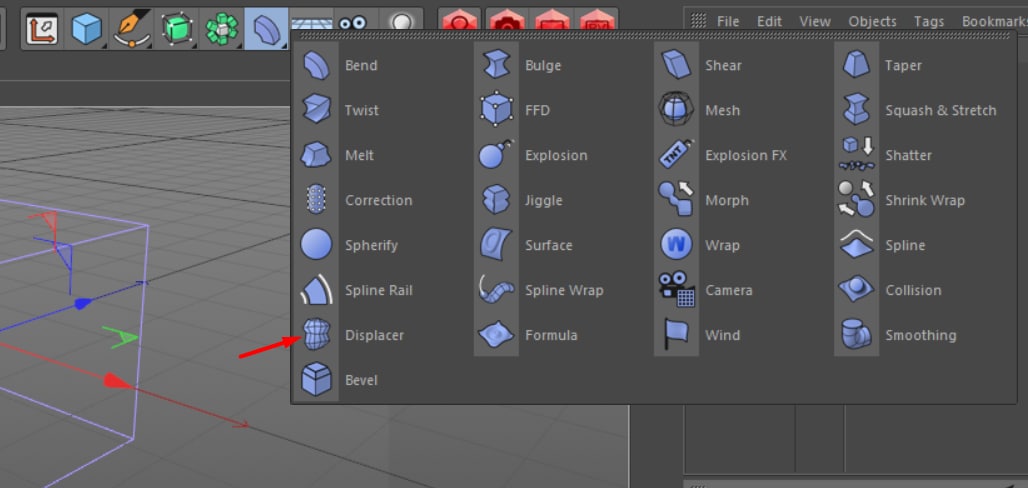Image resolution: width=1028 pixels, height=488 pixels.
Task: Click the coordinate system axis toolbar icon
Action: click(x=42, y=28)
